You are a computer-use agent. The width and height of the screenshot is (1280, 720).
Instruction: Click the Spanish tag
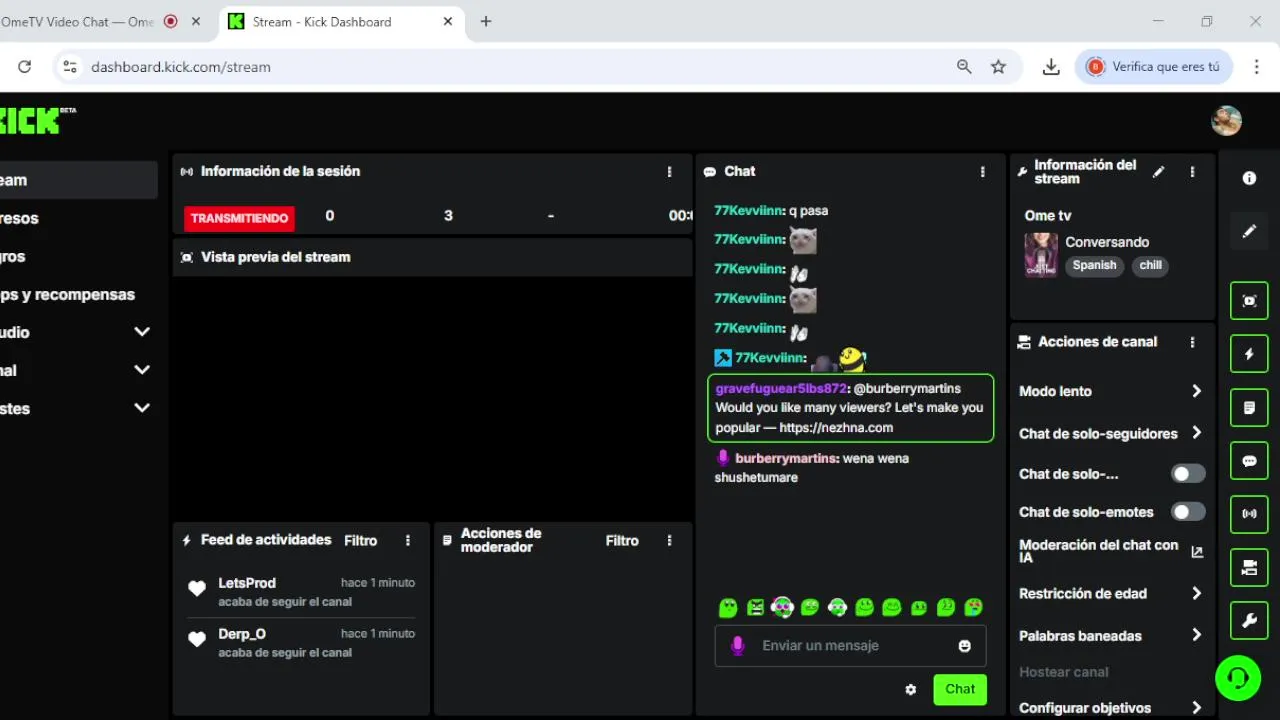(1095, 265)
